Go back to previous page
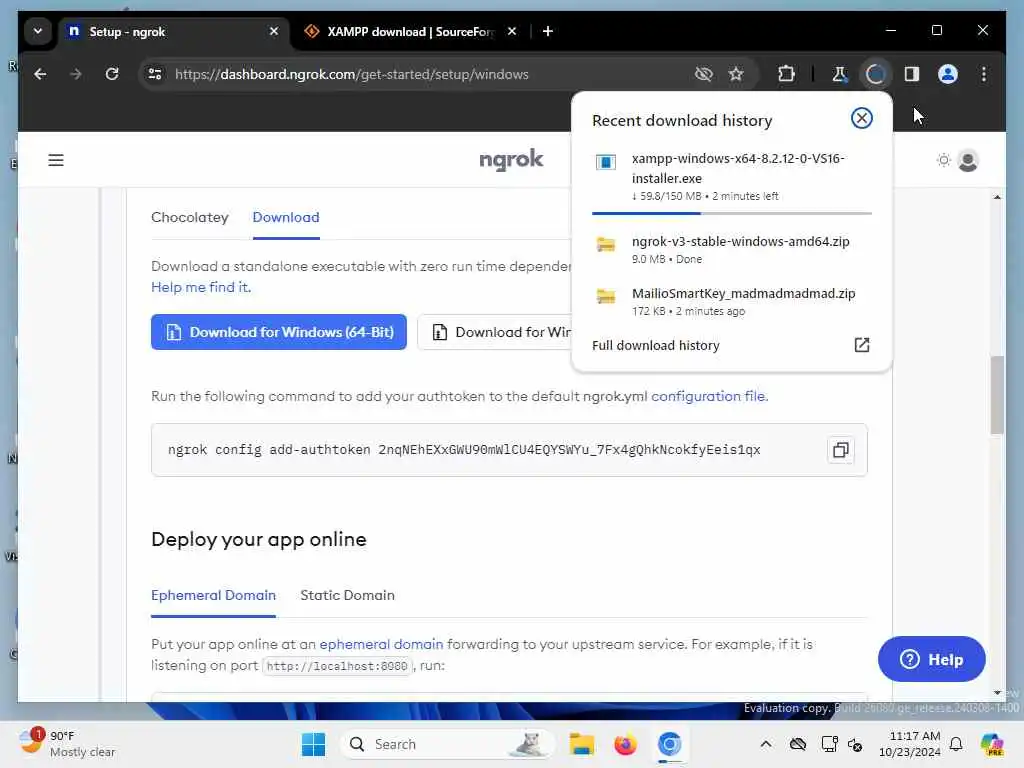 (x=40, y=74)
